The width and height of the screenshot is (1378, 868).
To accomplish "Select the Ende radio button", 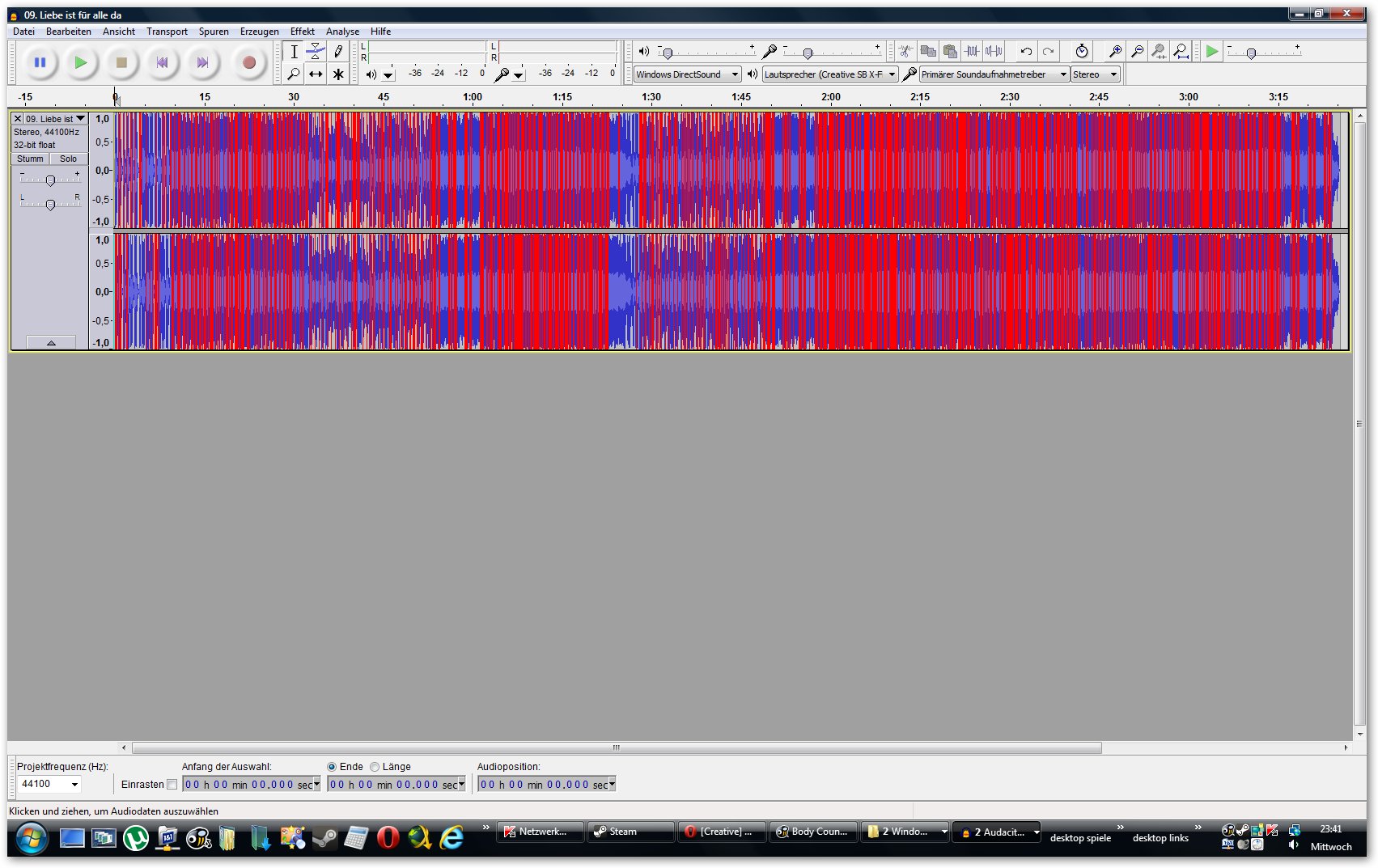I will (x=332, y=767).
